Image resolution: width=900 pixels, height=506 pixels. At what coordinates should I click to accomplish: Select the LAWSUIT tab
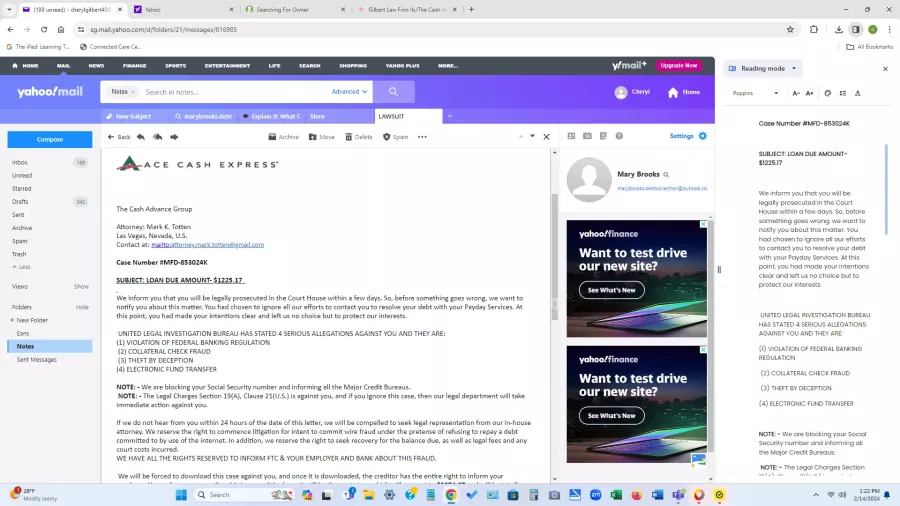(408, 116)
